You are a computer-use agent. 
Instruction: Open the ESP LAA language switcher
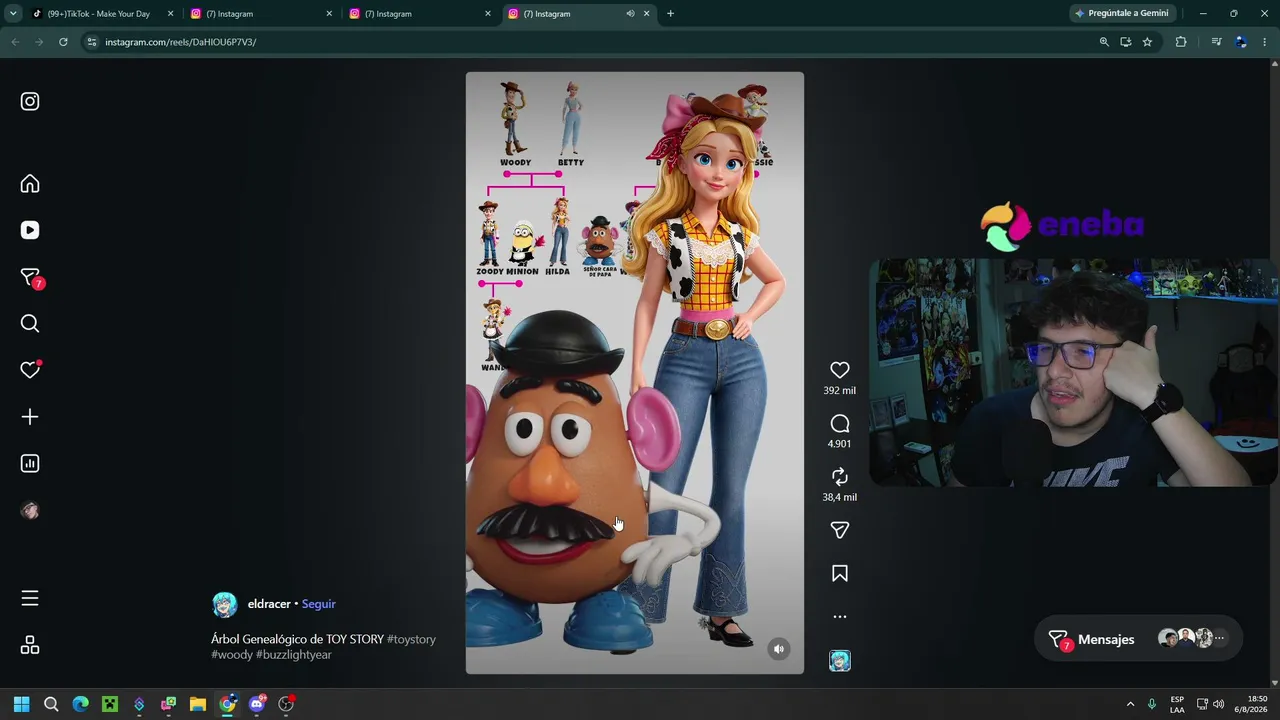tap(1177, 704)
